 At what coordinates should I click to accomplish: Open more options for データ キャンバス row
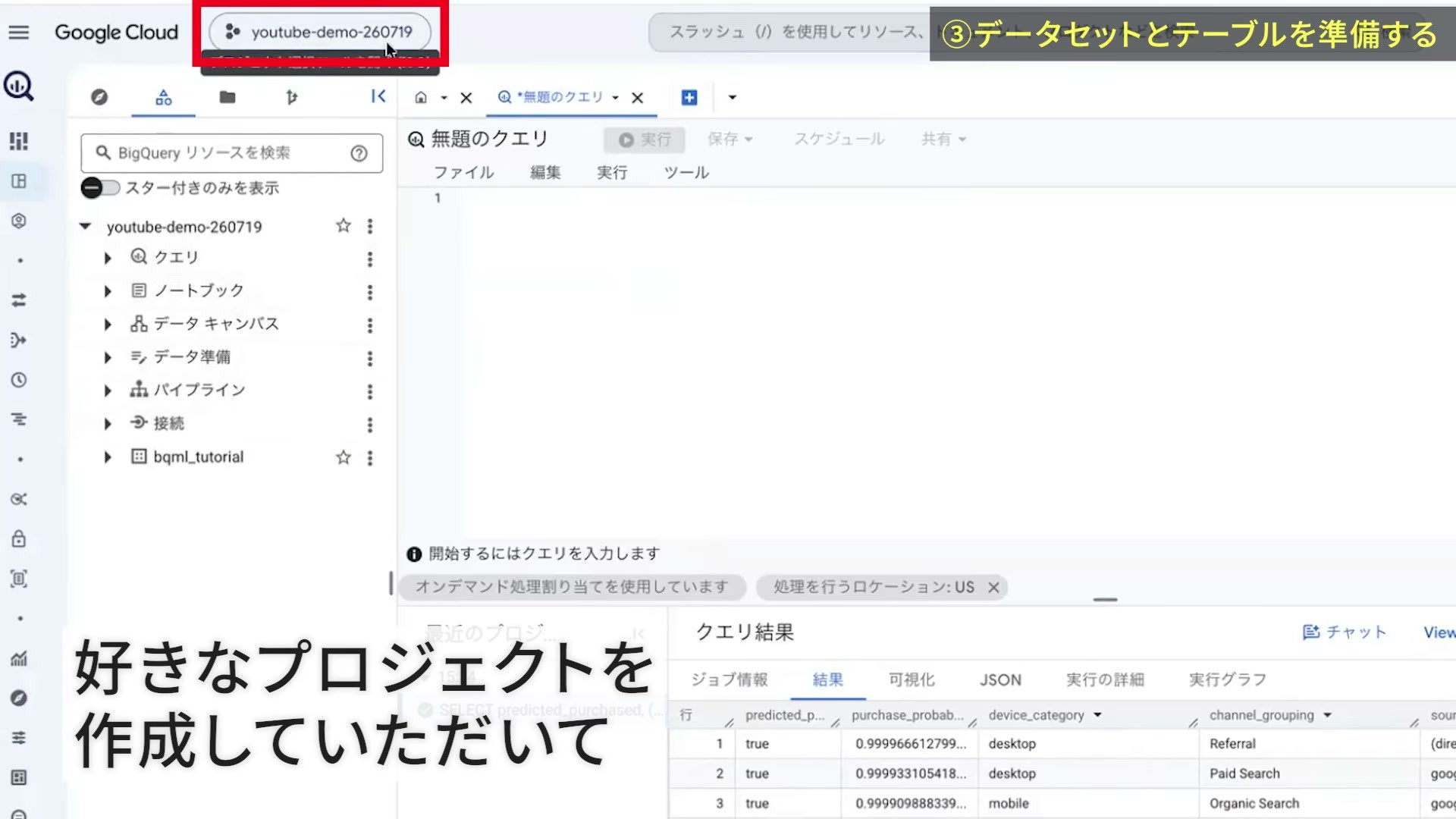(x=370, y=325)
